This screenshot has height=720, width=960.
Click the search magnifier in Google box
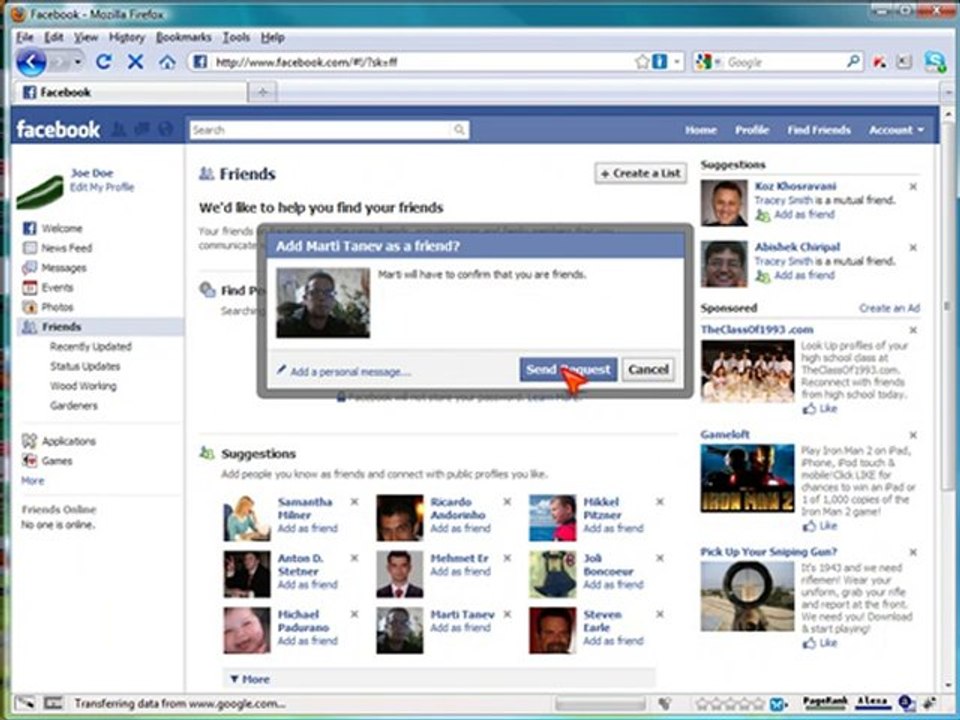click(x=853, y=62)
